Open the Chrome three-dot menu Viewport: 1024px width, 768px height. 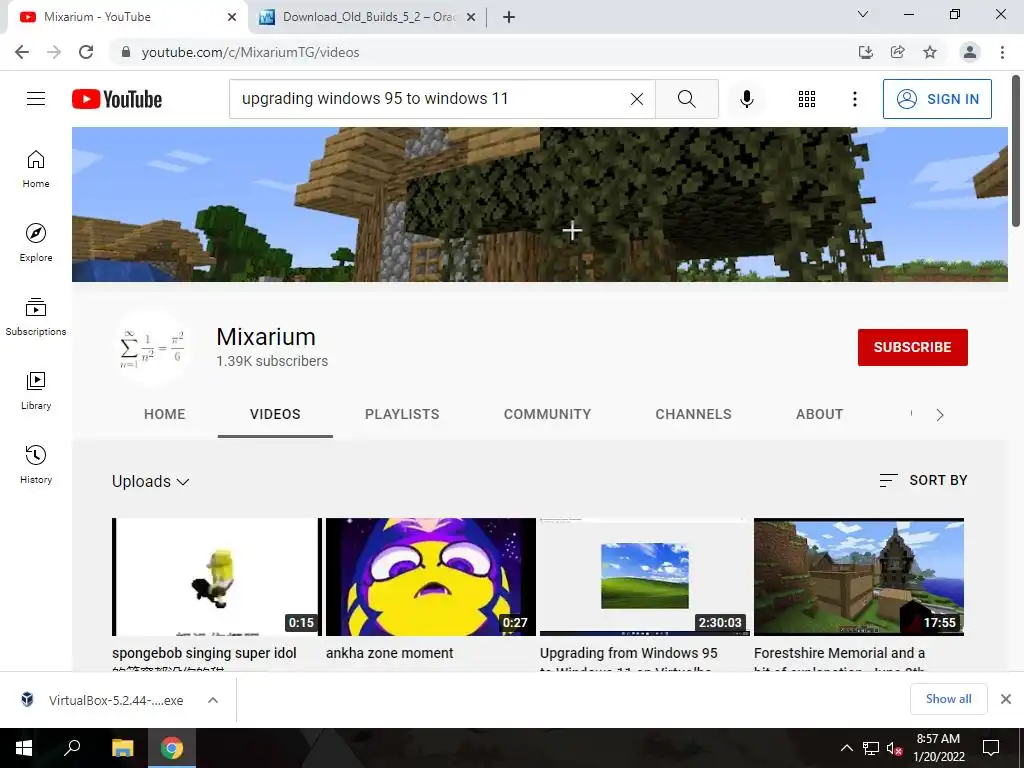point(1002,52)
